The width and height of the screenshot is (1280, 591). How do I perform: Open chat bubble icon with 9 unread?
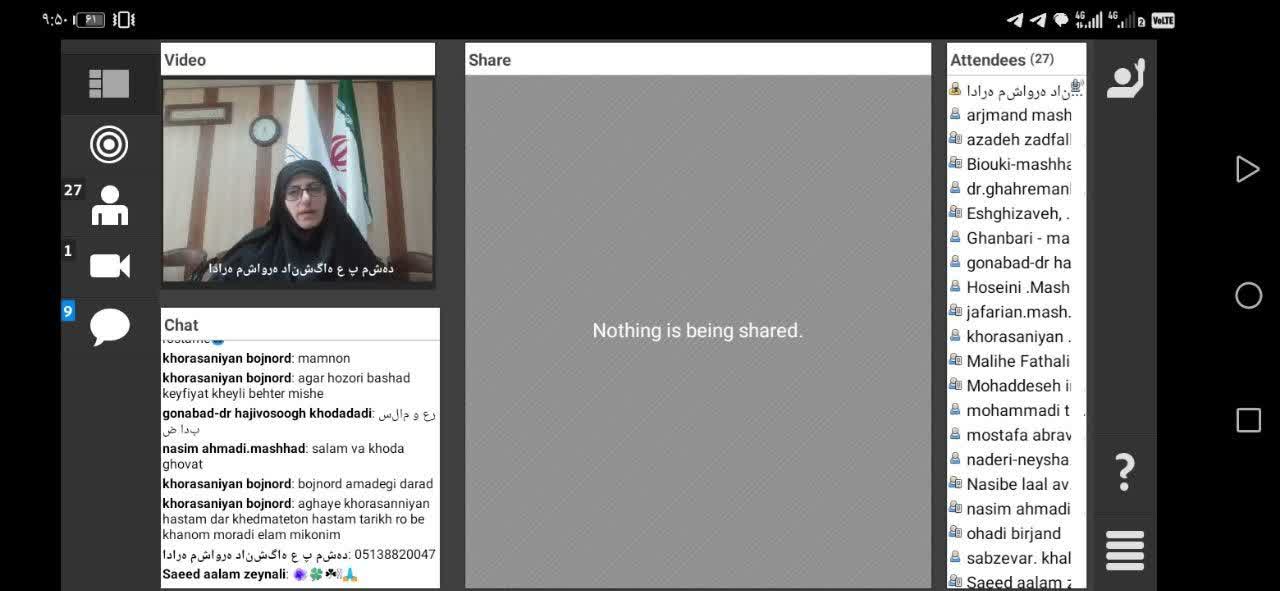point(109,326)
